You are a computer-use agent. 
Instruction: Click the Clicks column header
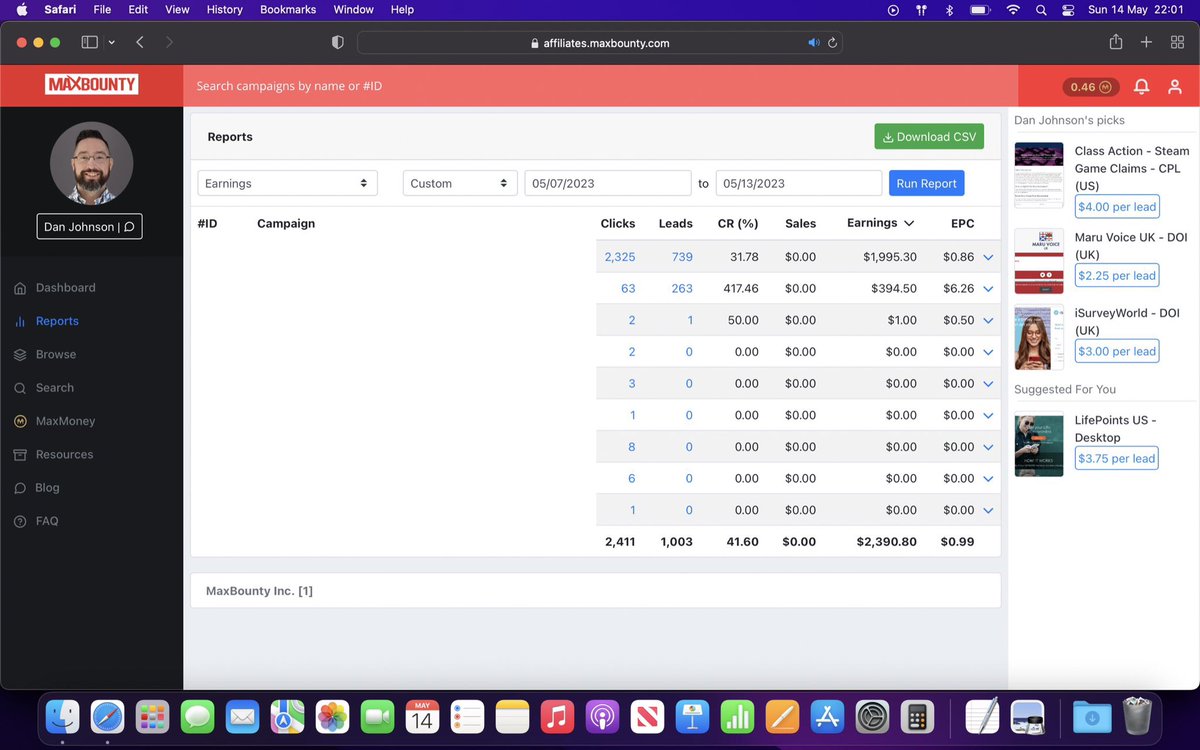pyautogui.click(x=618, y=224)
